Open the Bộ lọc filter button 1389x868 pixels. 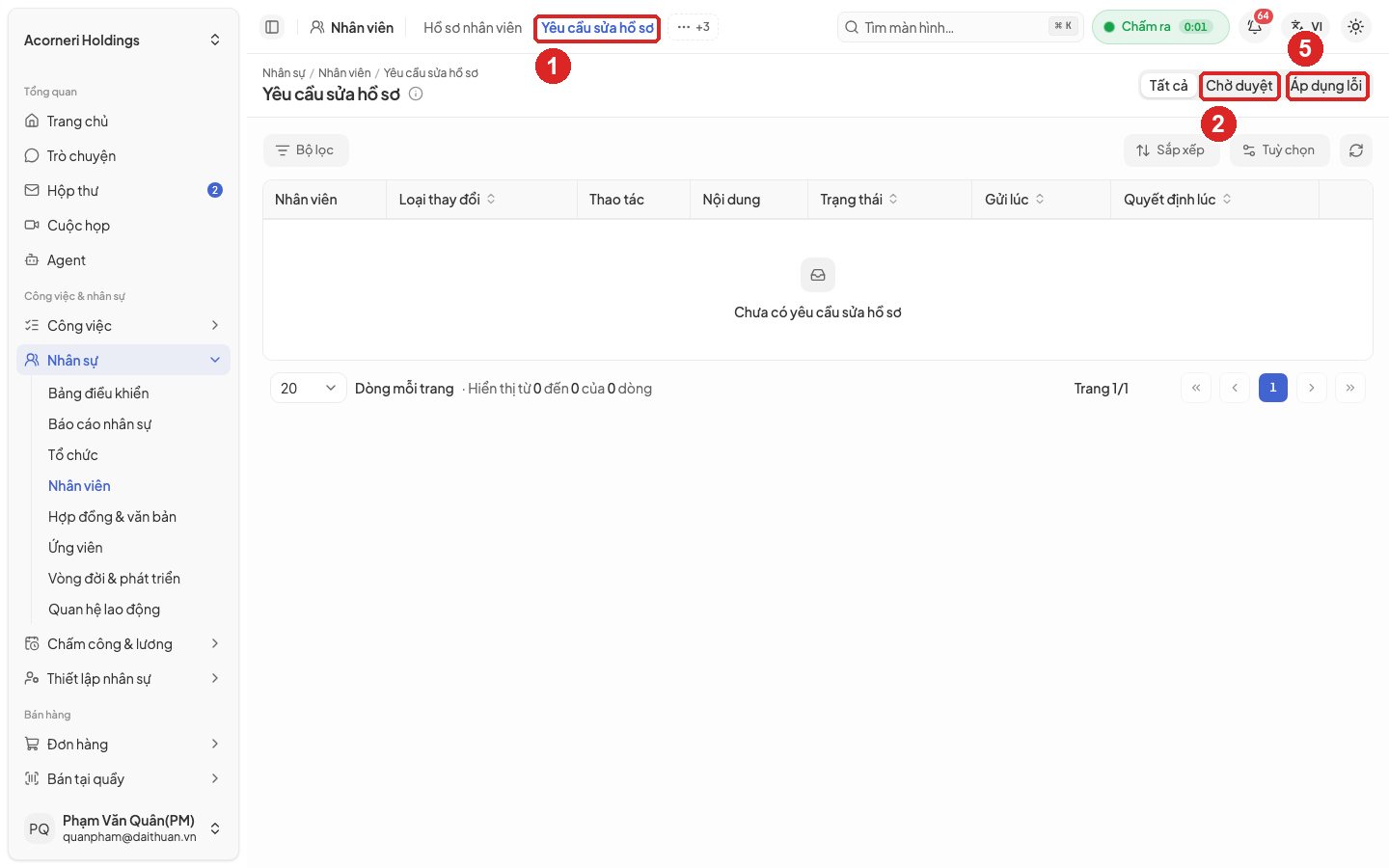(306, 150)
